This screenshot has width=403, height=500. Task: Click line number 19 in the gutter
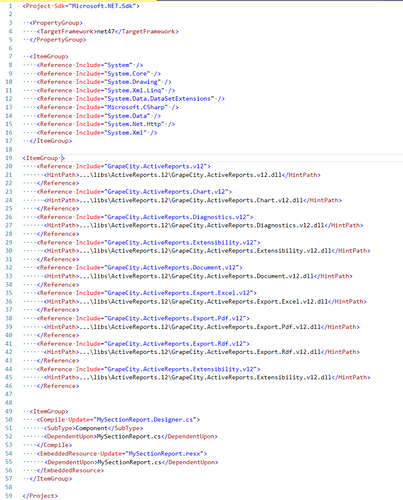click(9, 158)
